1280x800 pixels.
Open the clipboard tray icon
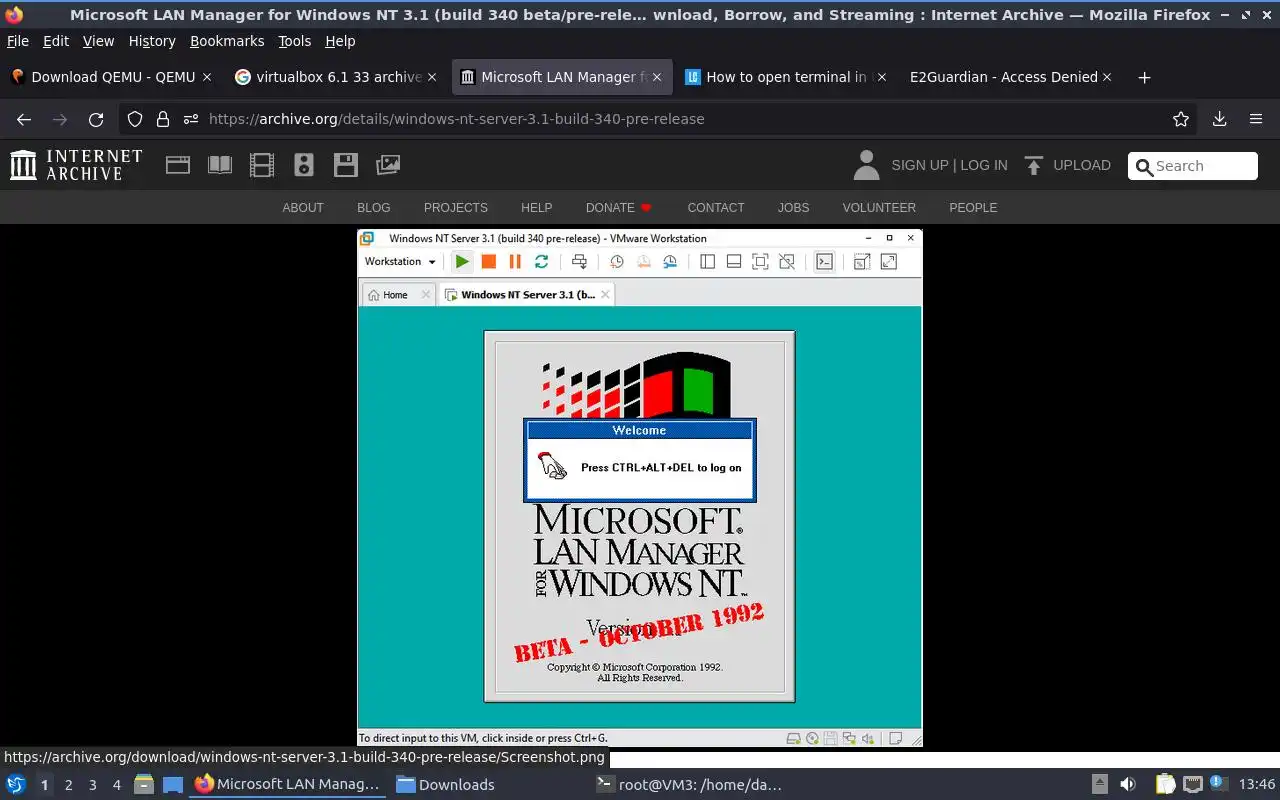pos(1166,784)
